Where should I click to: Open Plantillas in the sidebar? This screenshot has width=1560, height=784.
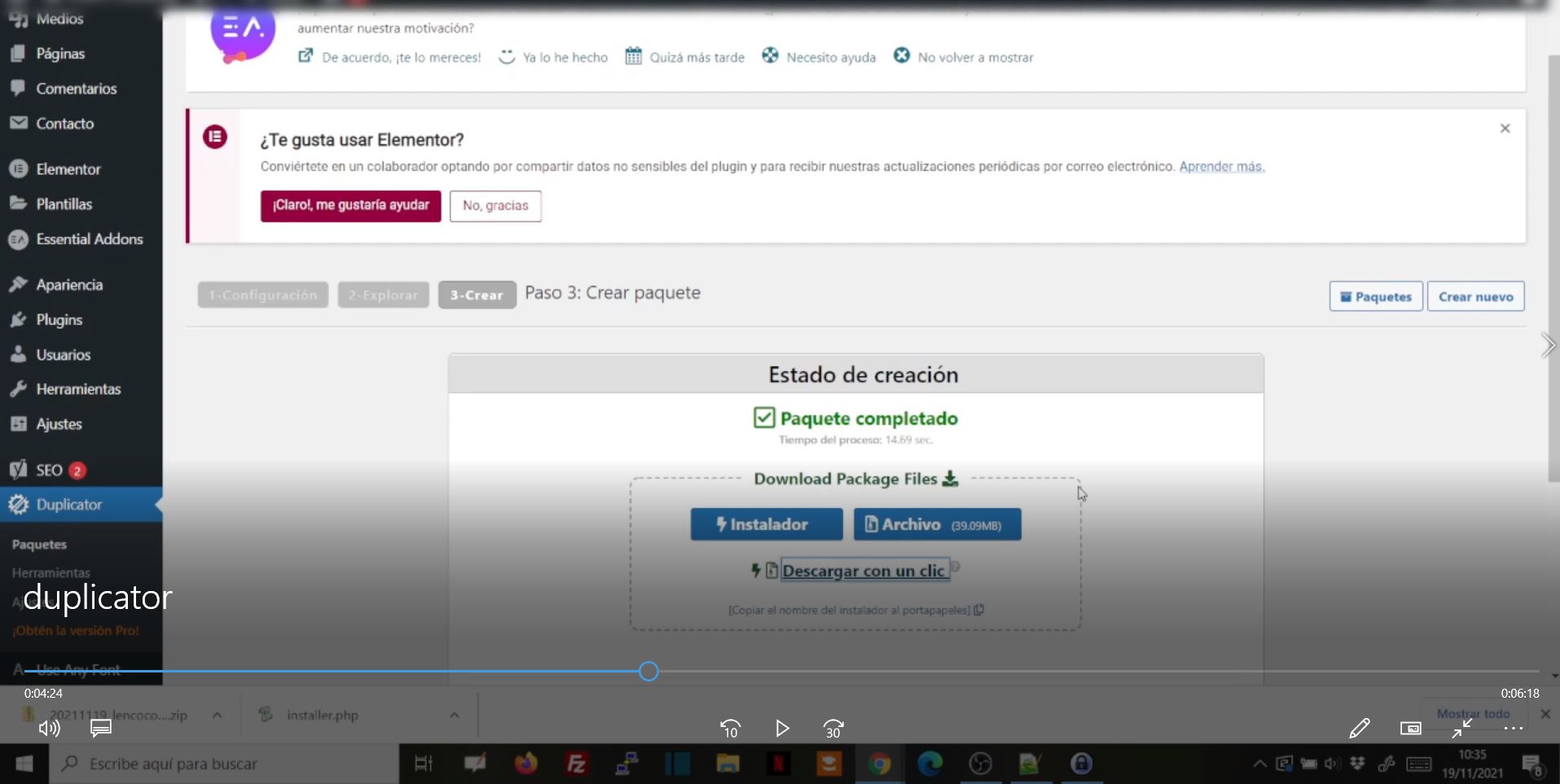(64, 204)
